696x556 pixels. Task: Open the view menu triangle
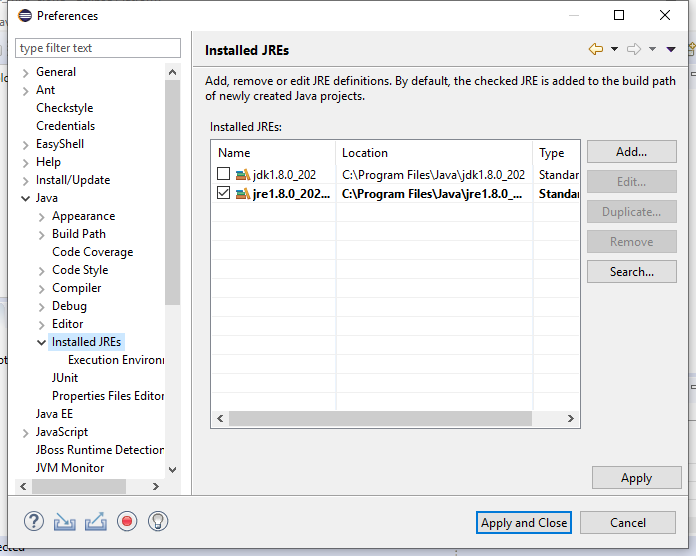point(671,49)
